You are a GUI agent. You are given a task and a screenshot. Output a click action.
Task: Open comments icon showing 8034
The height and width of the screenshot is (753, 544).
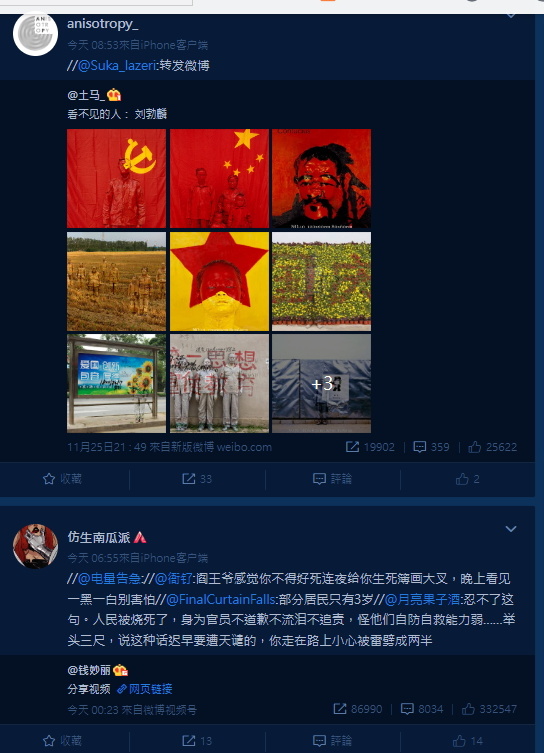[407, 709]
